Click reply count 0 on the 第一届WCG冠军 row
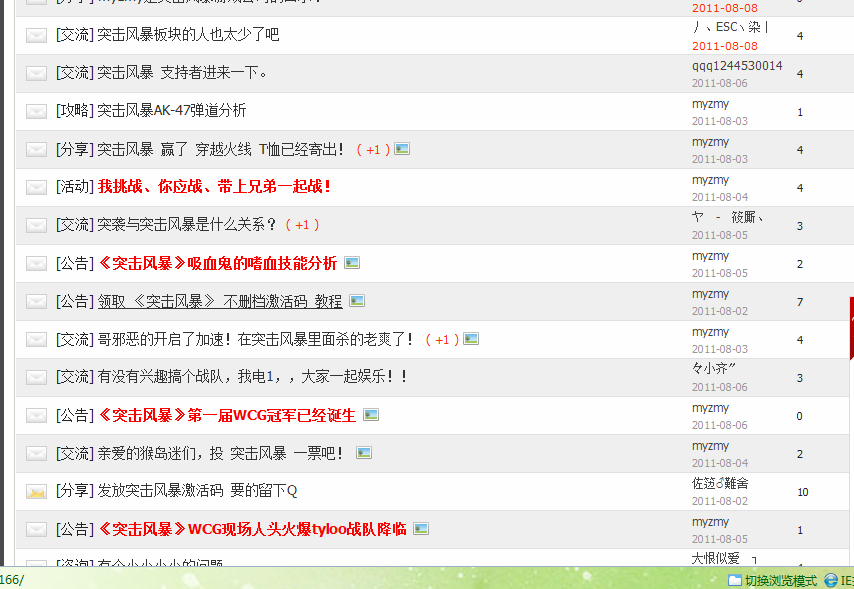 pyautogui.click(x=800, y=416)
